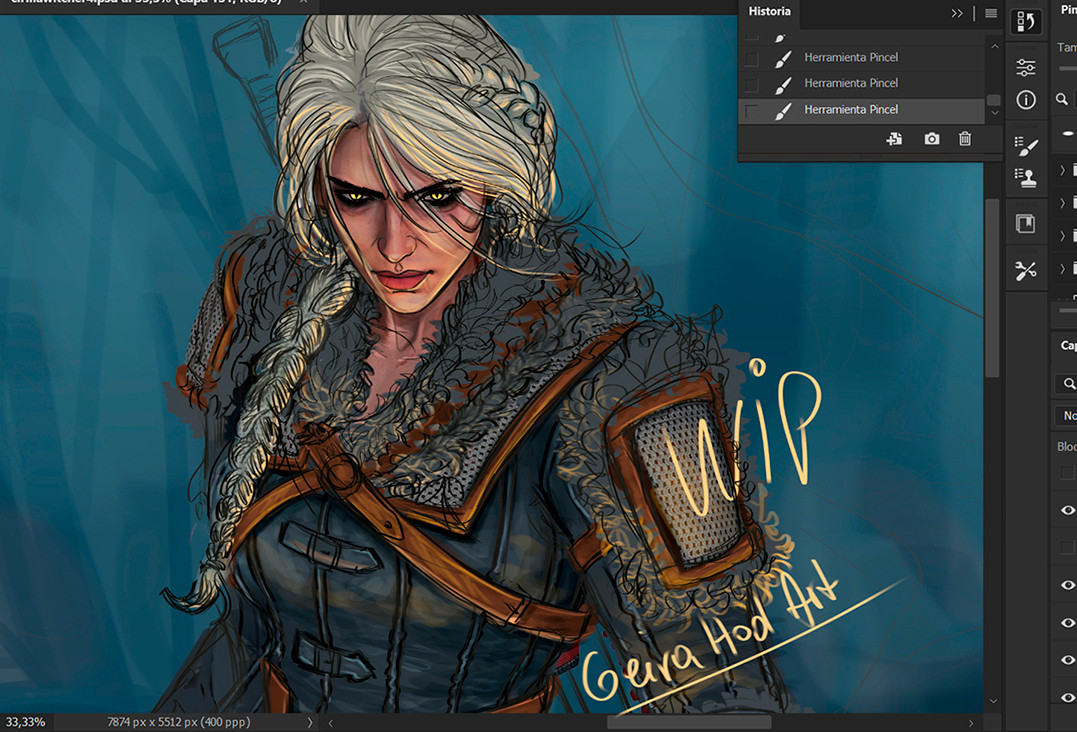1077x732 pixels.
Task: Select the soft round brush tip preview
Action: click(1068, 133)
